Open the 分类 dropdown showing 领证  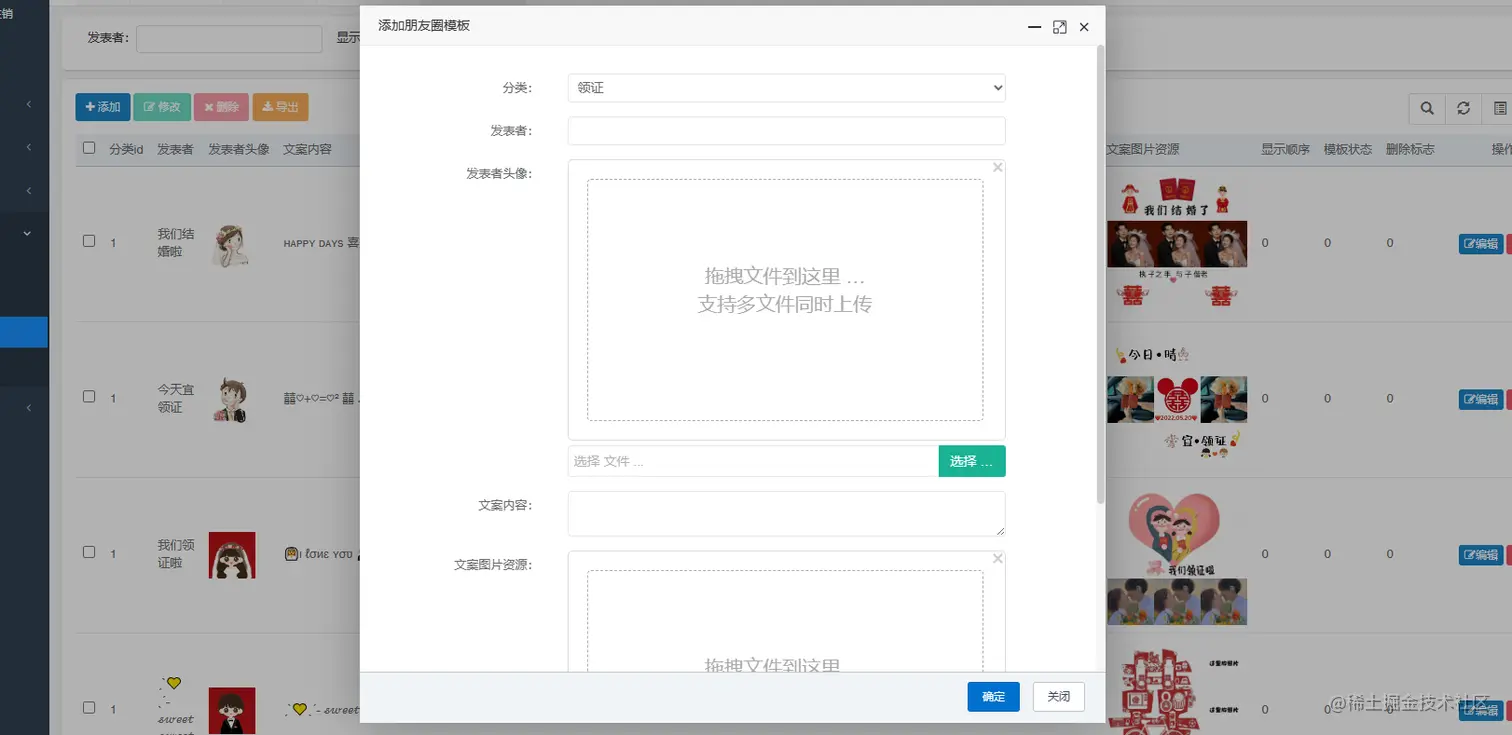pos(786,88)
